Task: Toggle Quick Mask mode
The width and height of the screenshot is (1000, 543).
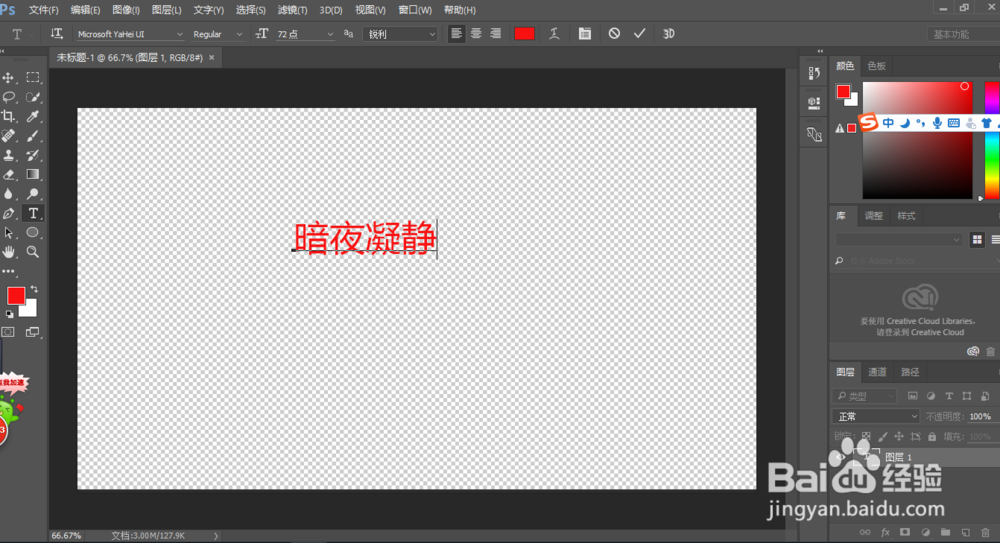Action: tap(8, 332)
